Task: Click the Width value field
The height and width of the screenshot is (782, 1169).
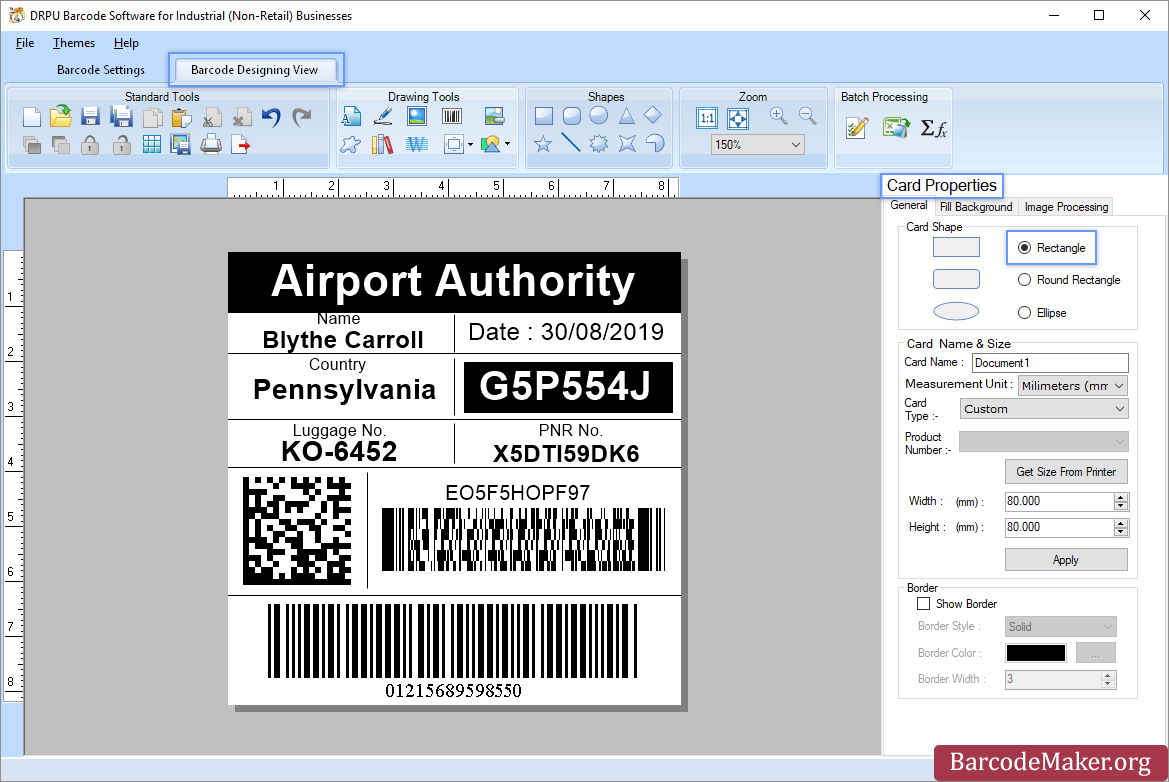Action: [x=1059, y=501]
